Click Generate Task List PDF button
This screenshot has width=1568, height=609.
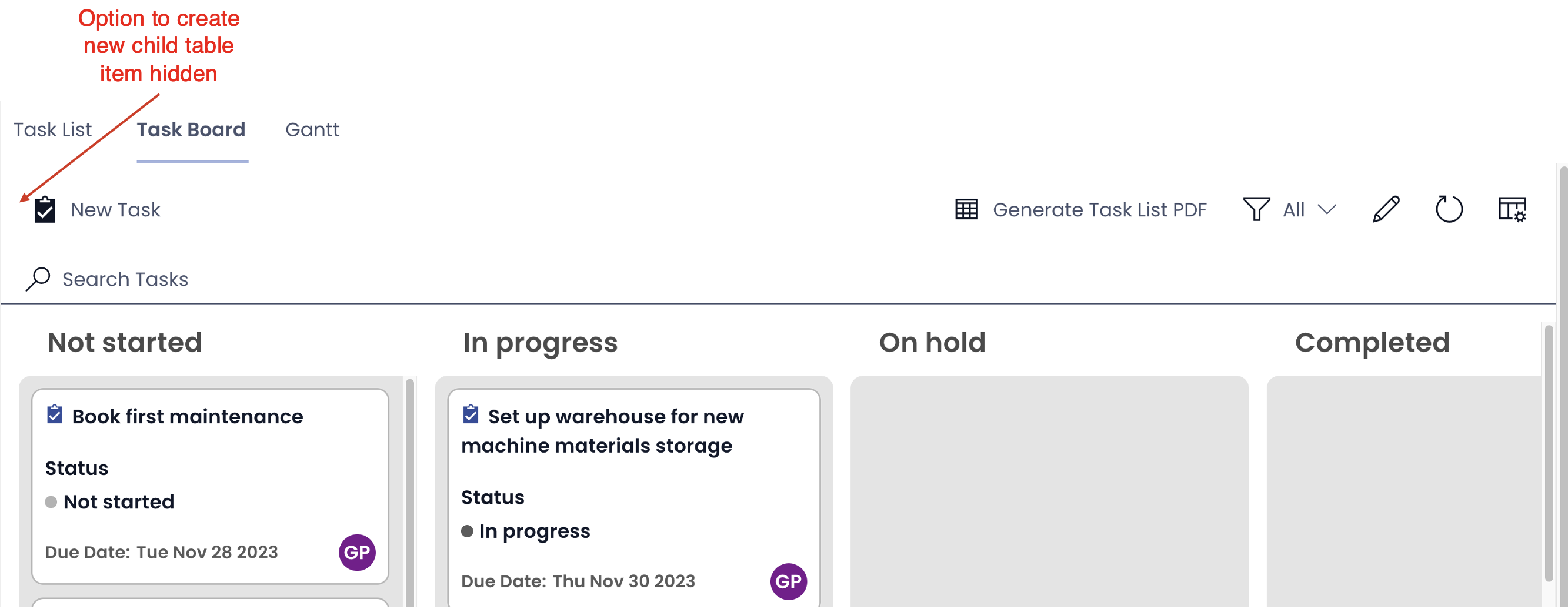click(1080, 210)
